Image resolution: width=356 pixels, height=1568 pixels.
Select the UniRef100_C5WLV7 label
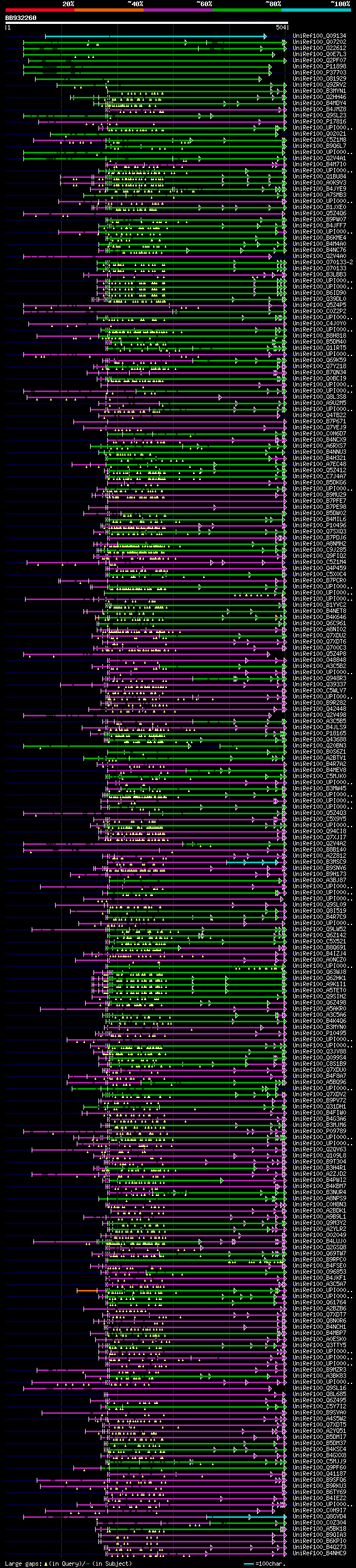319,690
